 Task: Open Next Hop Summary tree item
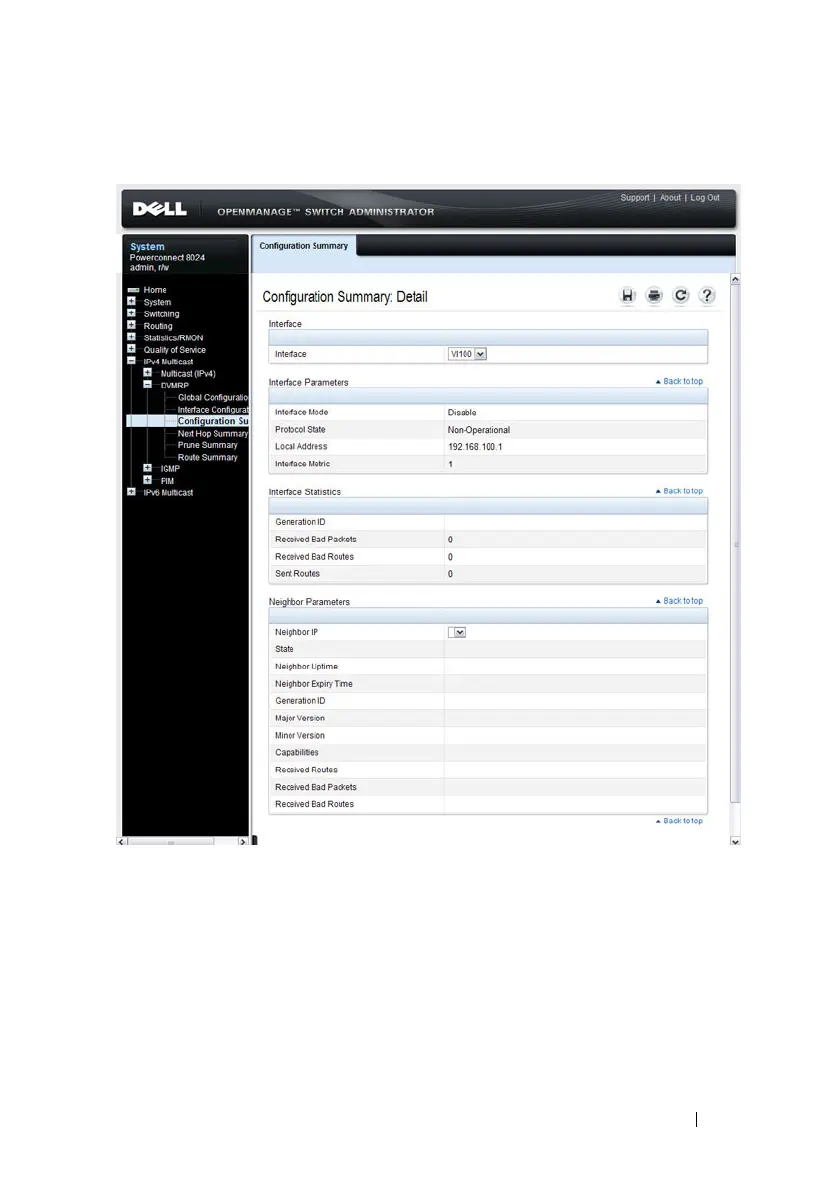213,434
